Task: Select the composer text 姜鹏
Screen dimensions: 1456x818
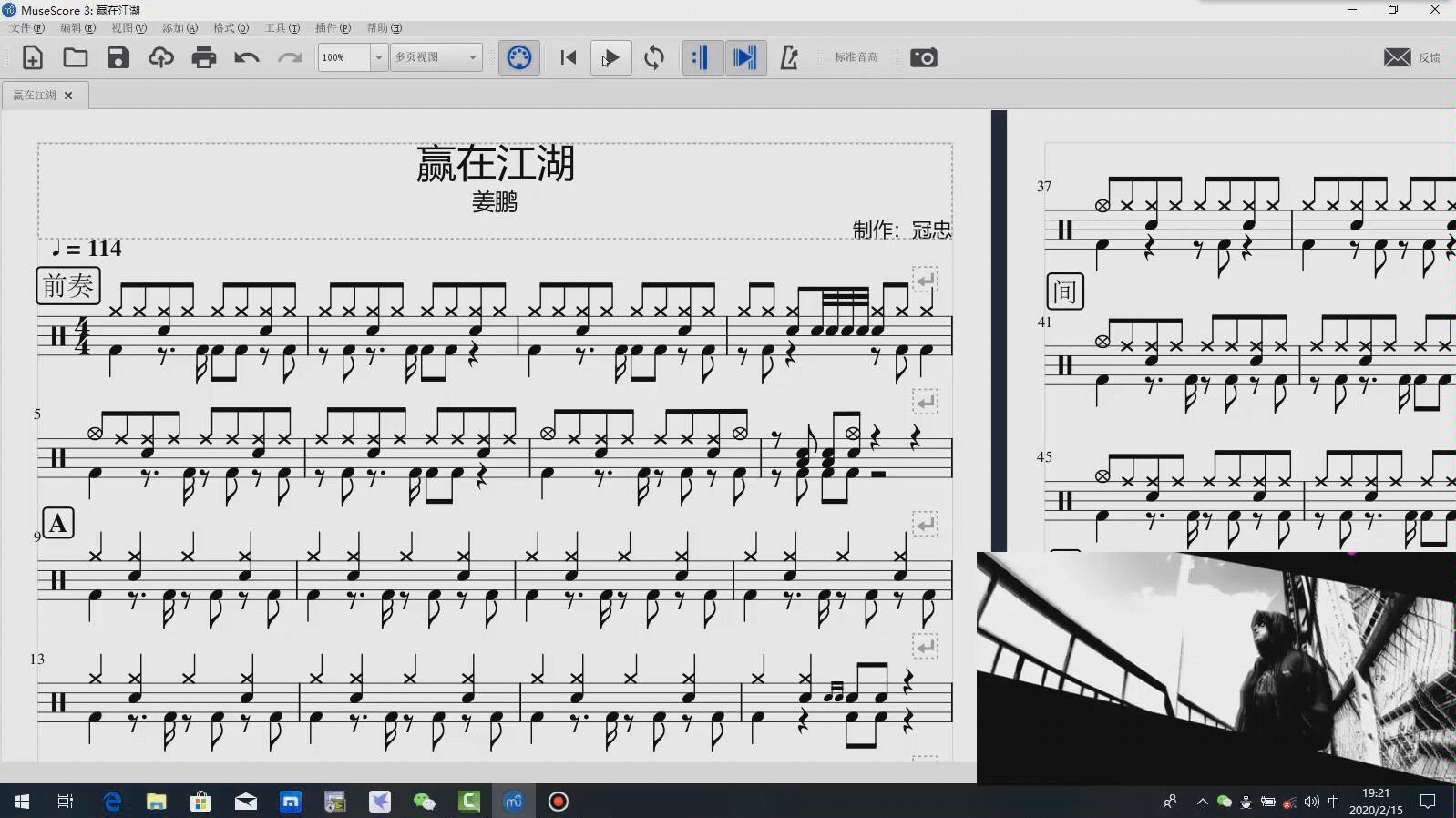Action: point(495,201)
